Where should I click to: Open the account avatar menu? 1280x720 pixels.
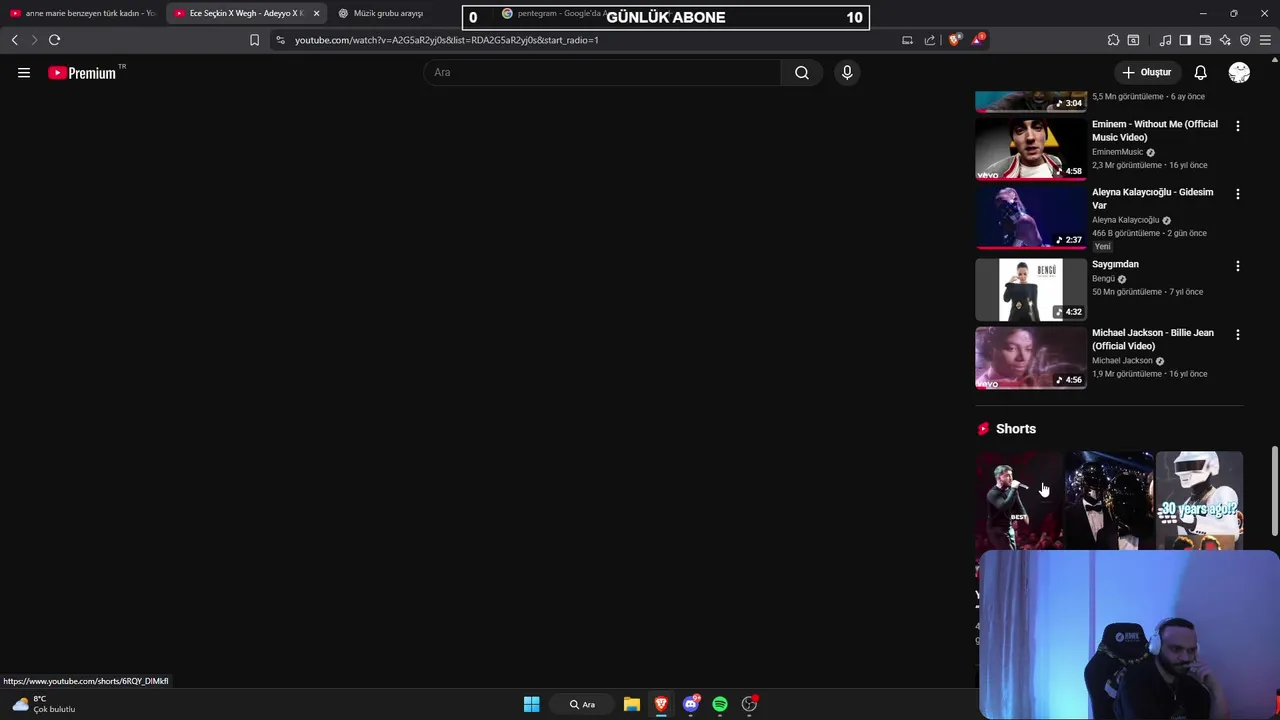[1239, 72]
